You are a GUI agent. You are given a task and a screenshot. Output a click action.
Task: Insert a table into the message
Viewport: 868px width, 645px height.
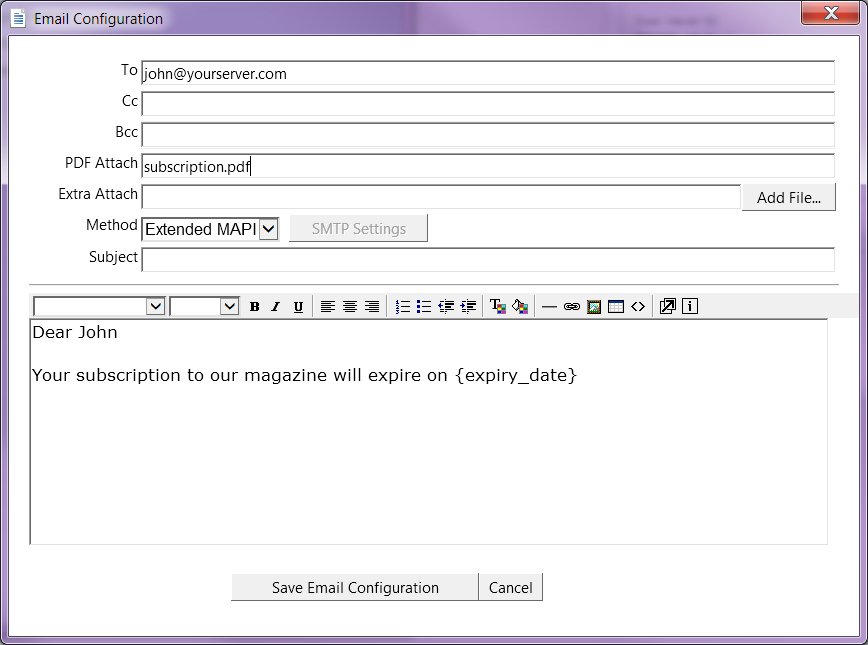(616, 307)
